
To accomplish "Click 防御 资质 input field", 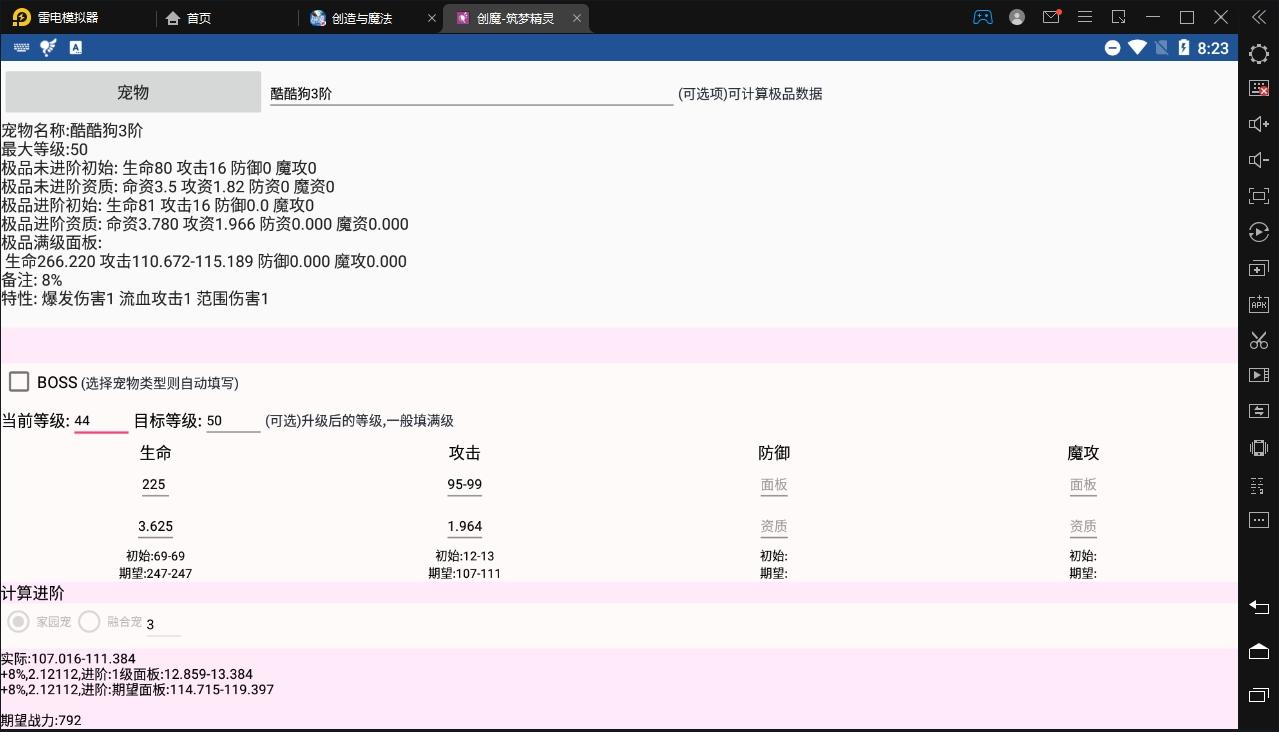I will (774, 526).
